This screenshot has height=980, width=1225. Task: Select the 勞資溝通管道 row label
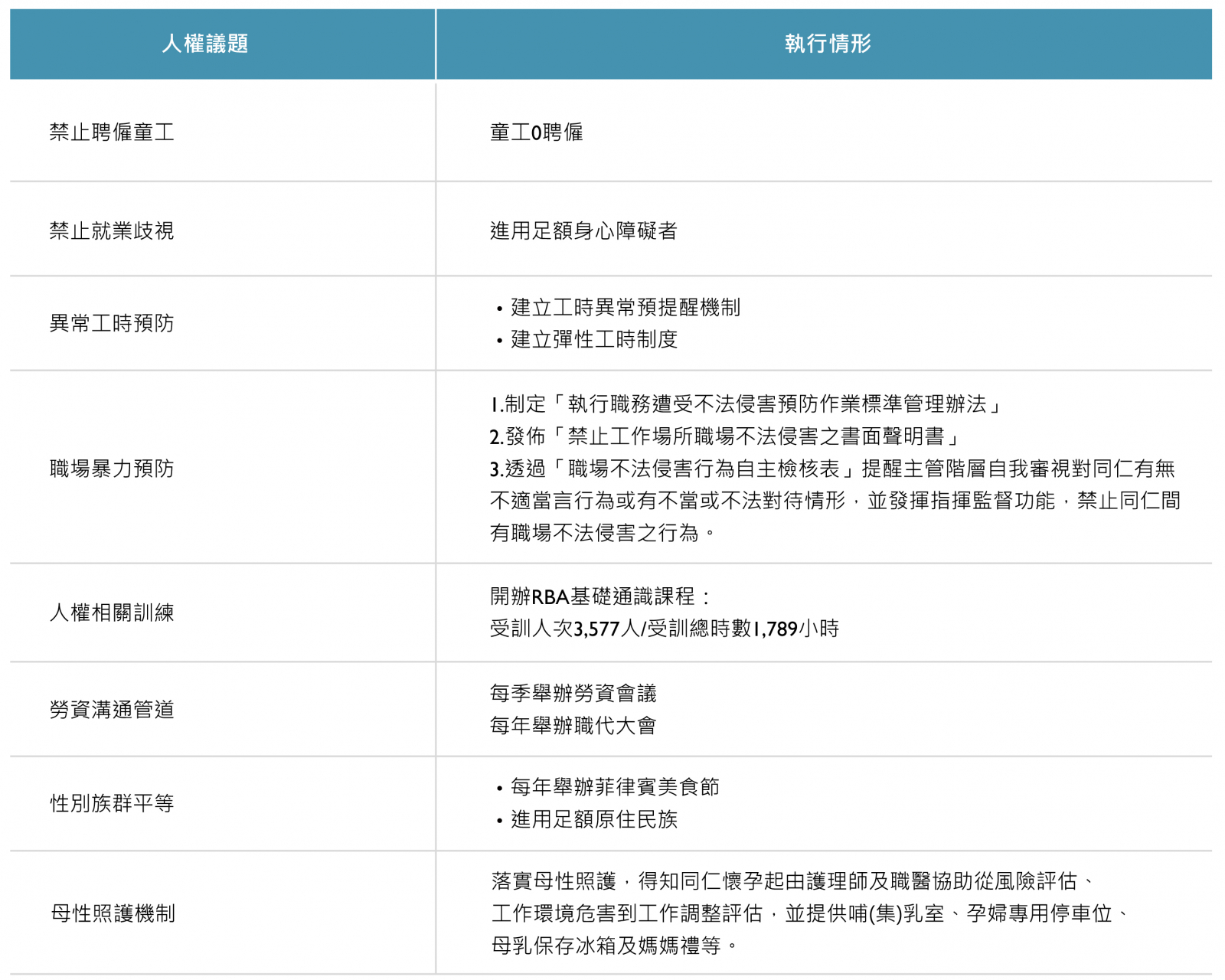point(112,710)
